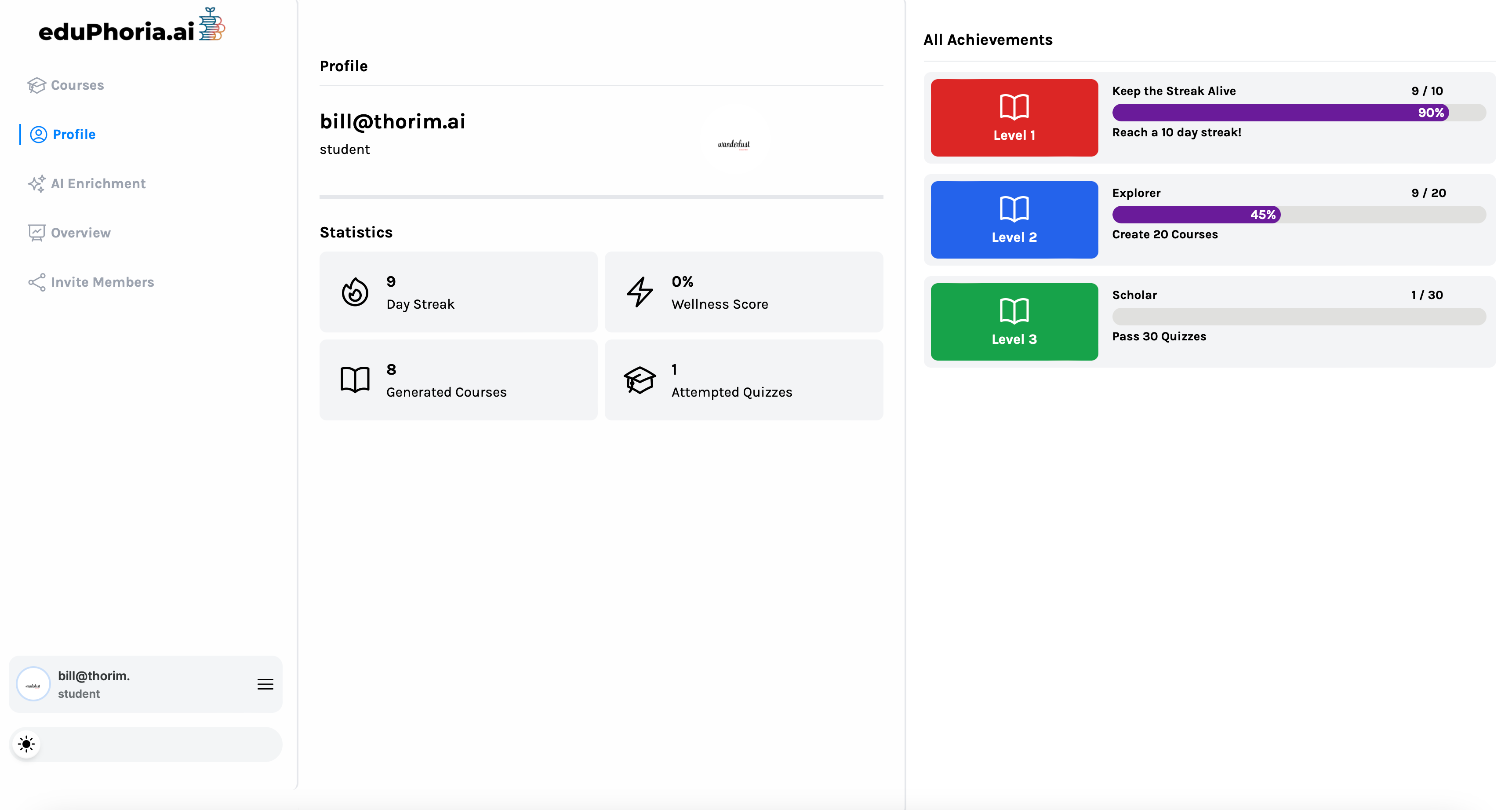Click the AI Enrichment sparkles icon
The image size is (1512, 810).
(36, 184)
